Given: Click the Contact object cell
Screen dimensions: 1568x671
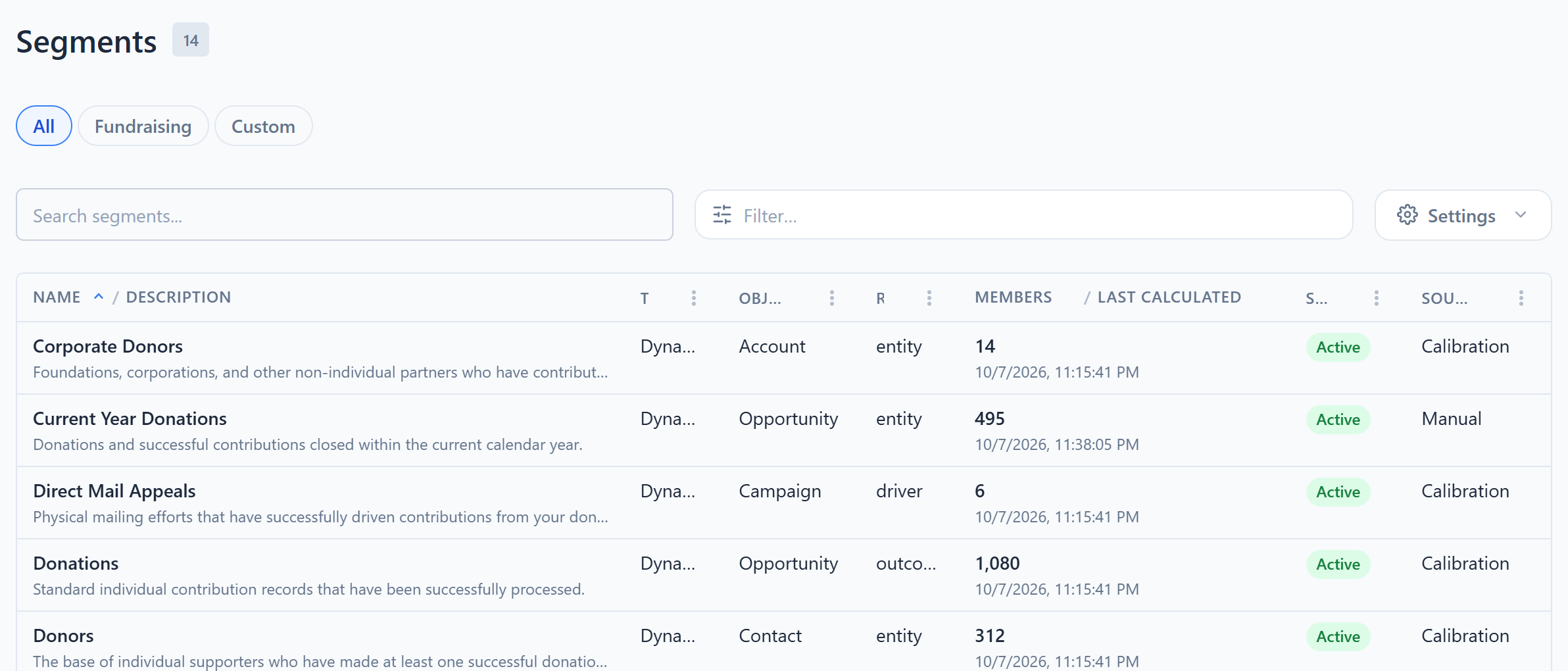Looking at the screenshot, I should pyautogui.click(x=770, y=635).
